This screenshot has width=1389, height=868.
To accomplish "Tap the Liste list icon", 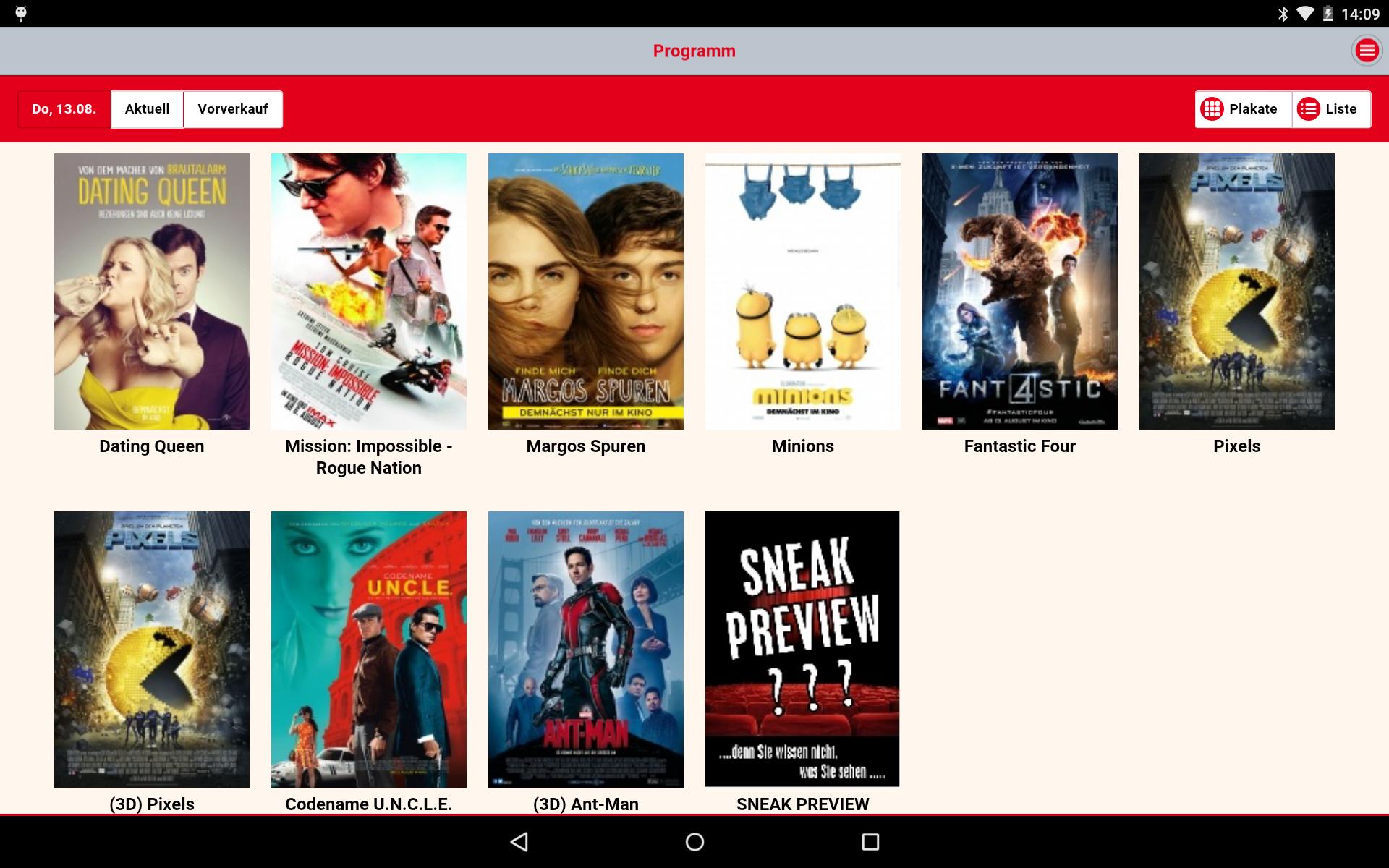I will point(1308,109).
